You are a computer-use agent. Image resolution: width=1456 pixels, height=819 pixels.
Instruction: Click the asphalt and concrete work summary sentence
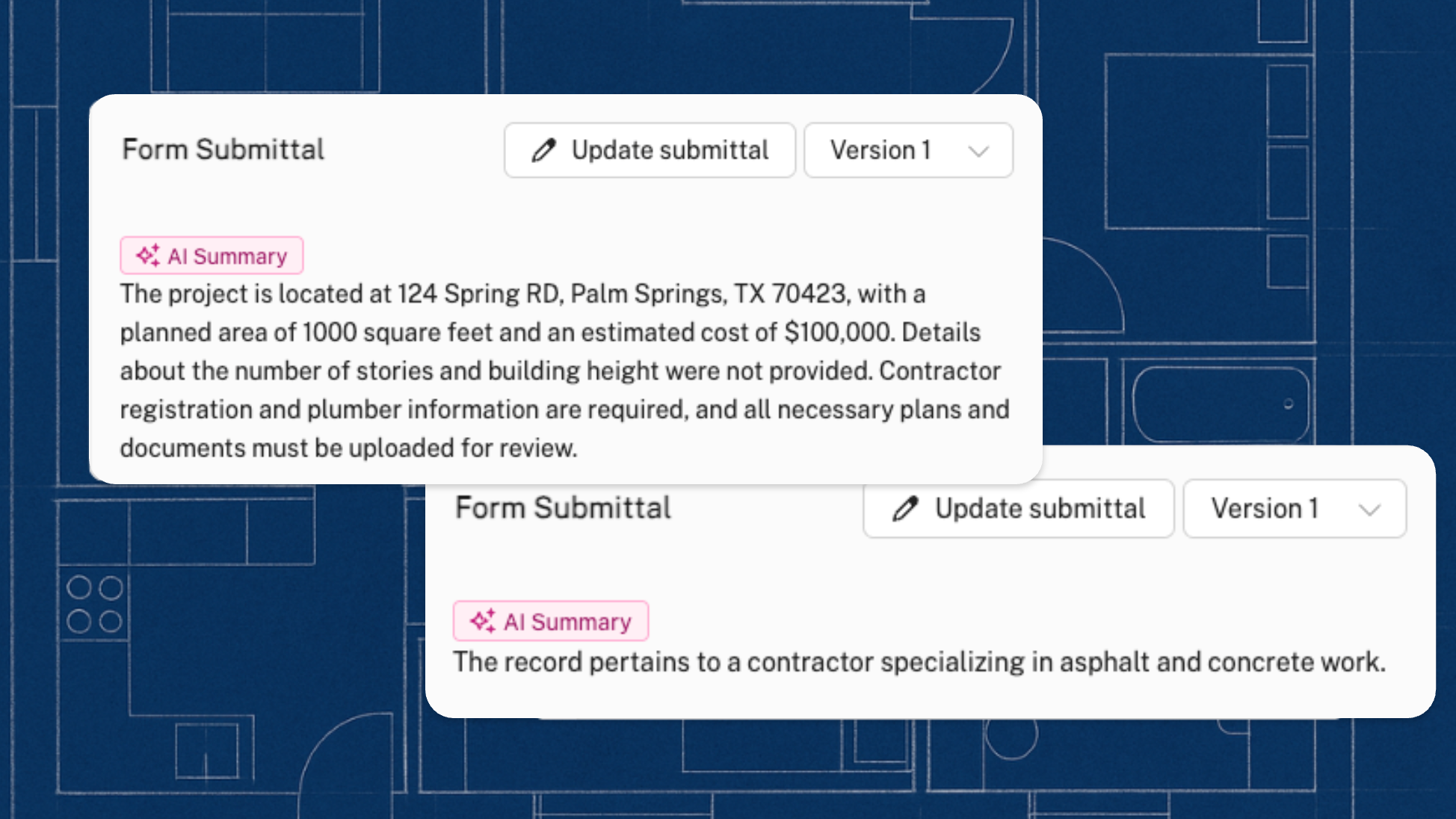919,662
